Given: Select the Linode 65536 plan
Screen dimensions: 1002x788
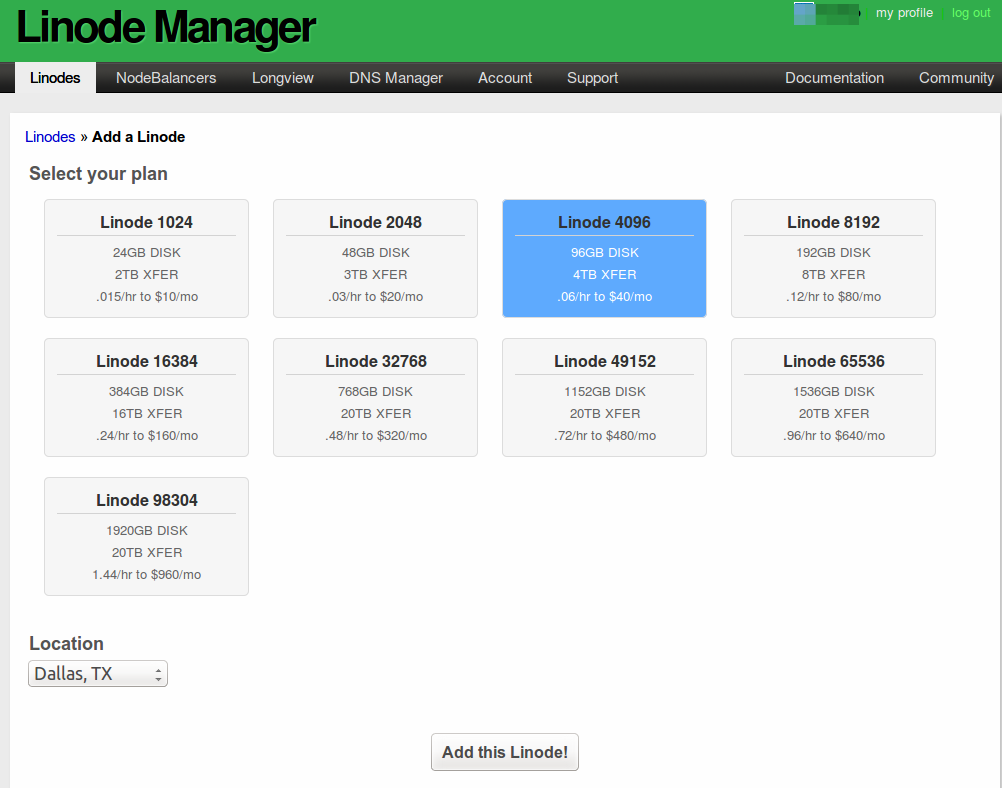Looking at the screenshot, I should [833, 398].
